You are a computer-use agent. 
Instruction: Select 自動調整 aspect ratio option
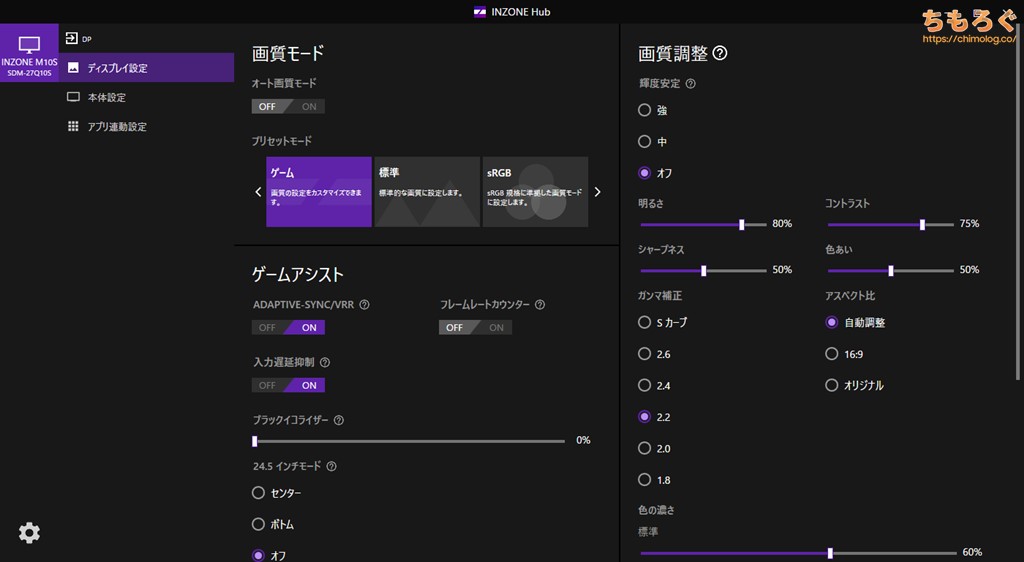[x=831, y=322]
